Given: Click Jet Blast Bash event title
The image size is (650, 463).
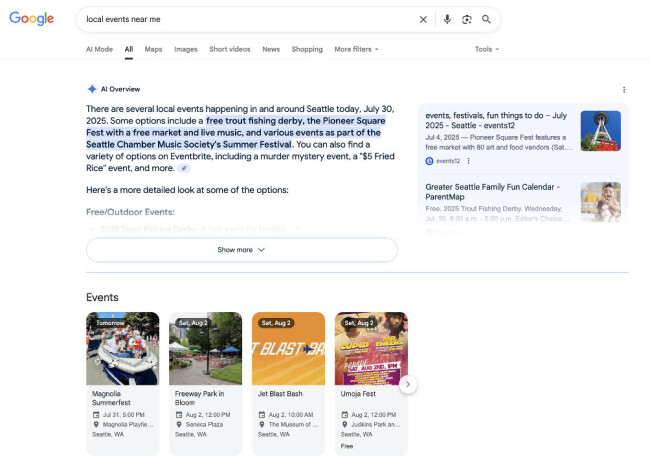Looking at the screenshot, I should 280,394.
